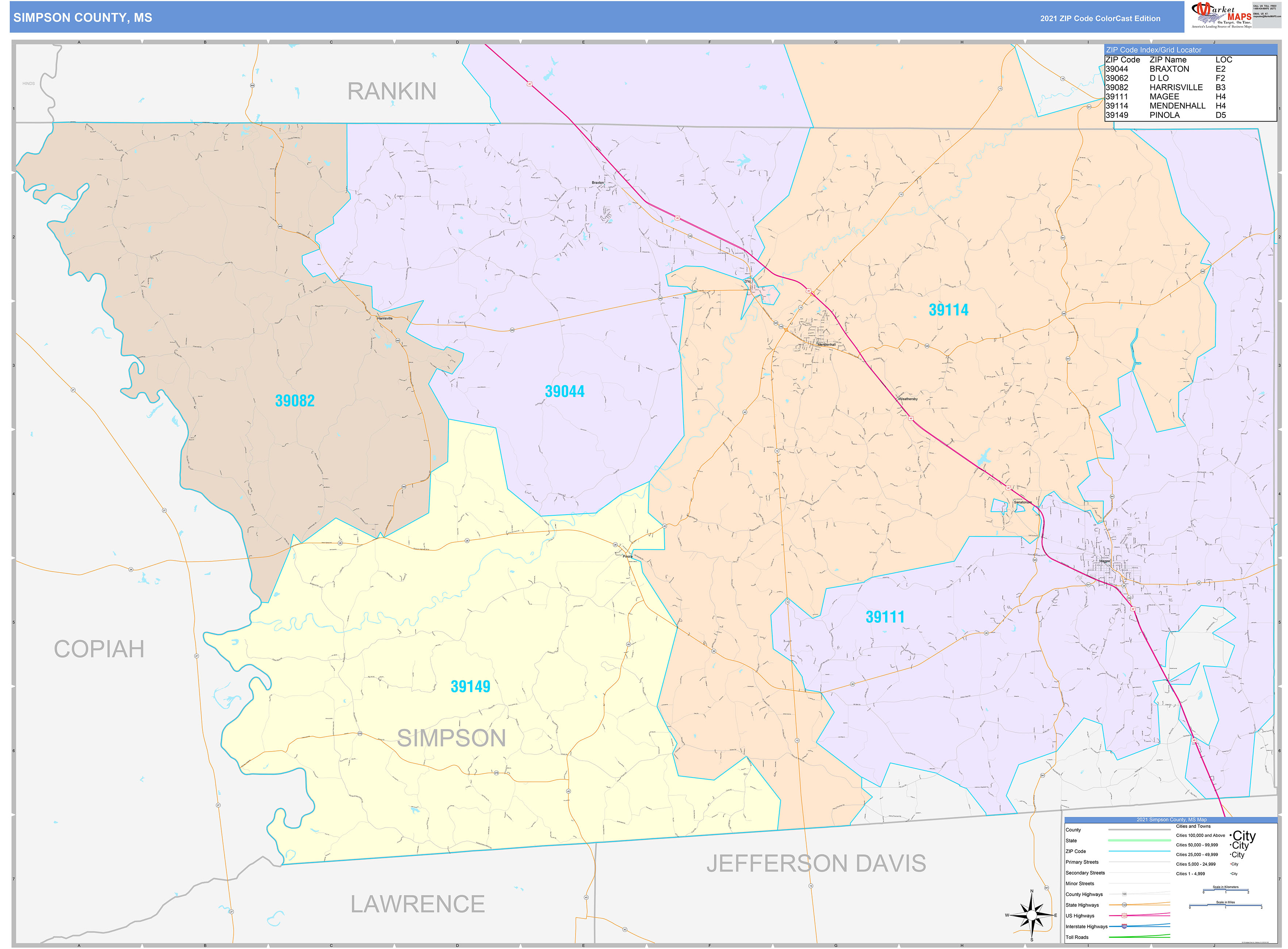Viewport: 1288px width, 949px height.
Task: Select the 39044 ZIP code label
Action: coord(565,391)
